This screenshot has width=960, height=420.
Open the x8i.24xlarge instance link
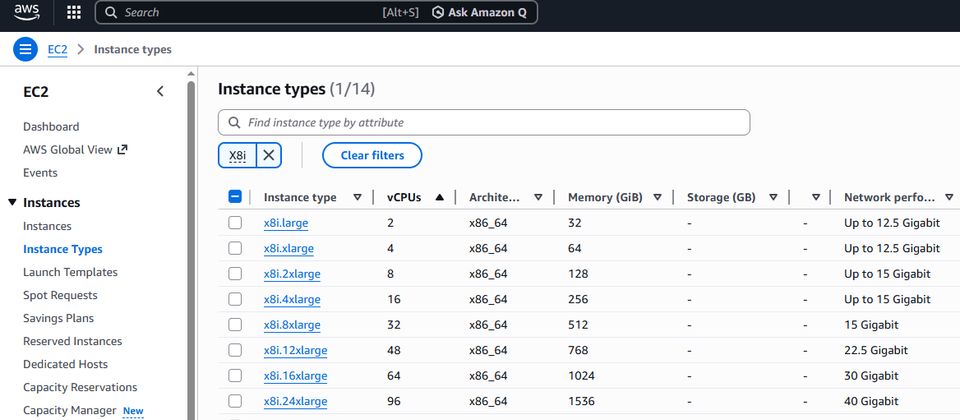[x=295, y=402]
